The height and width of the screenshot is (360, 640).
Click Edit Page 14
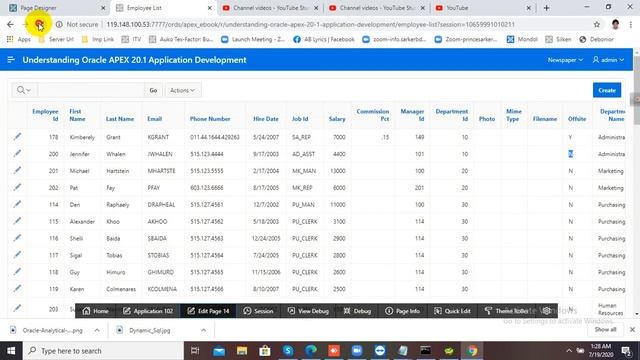point(208,311)
